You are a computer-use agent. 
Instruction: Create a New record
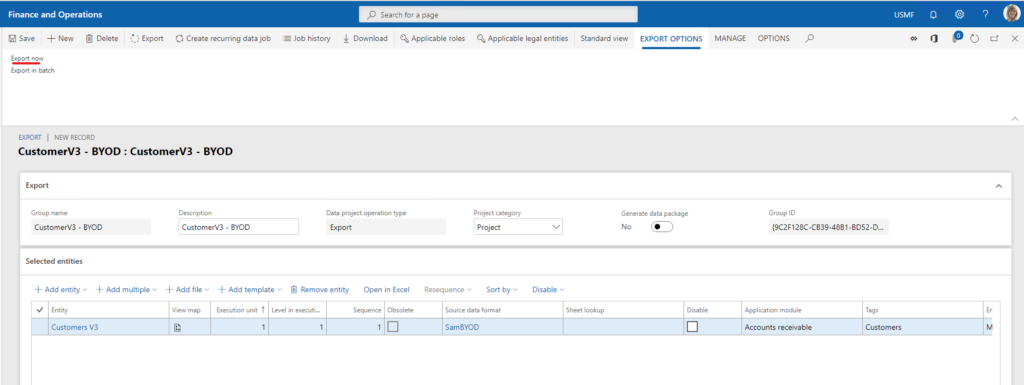[60, 38]
